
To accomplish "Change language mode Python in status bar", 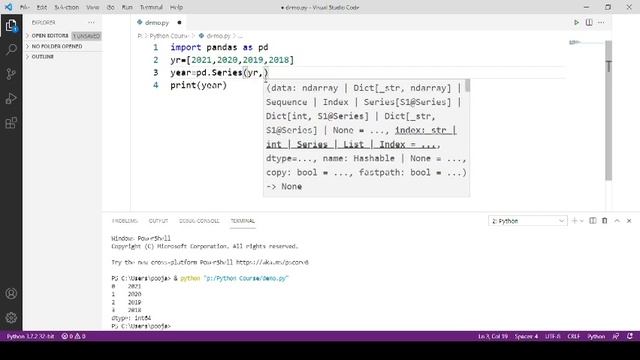I will point(596,336).
